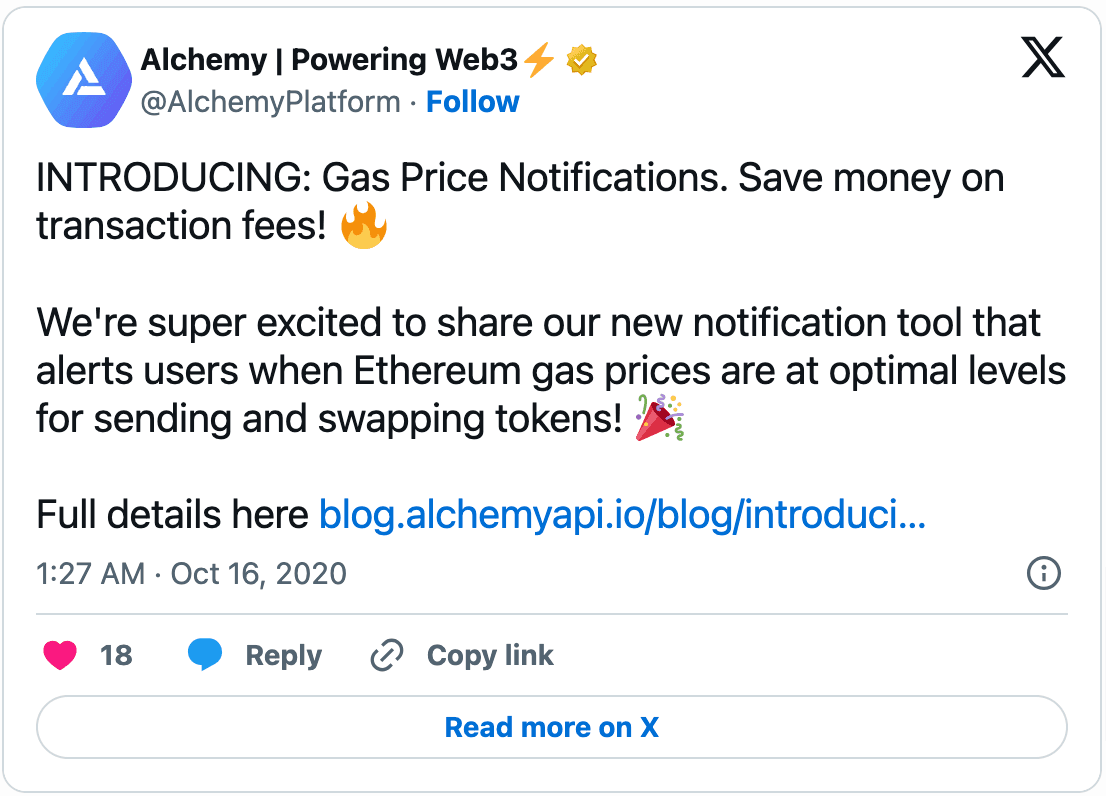Click the Copy link text label
The width and height of the screenshot is (1106, 796).
[490, 655]
